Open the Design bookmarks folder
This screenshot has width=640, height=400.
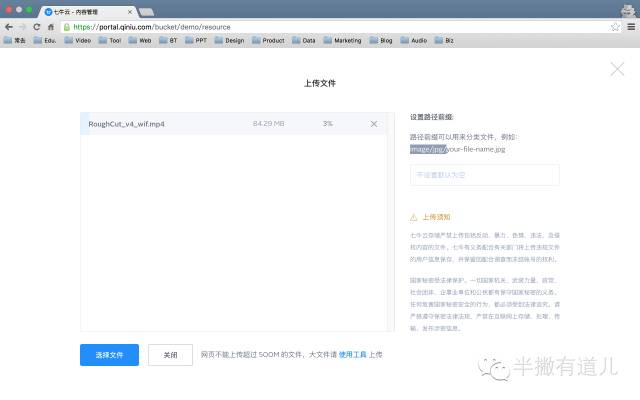(229, 41)
